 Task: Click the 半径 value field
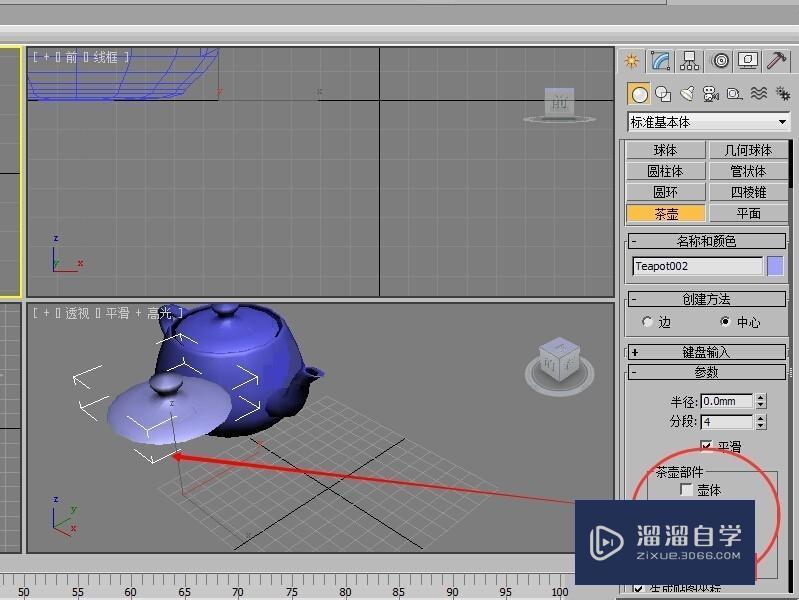(727, 401)
